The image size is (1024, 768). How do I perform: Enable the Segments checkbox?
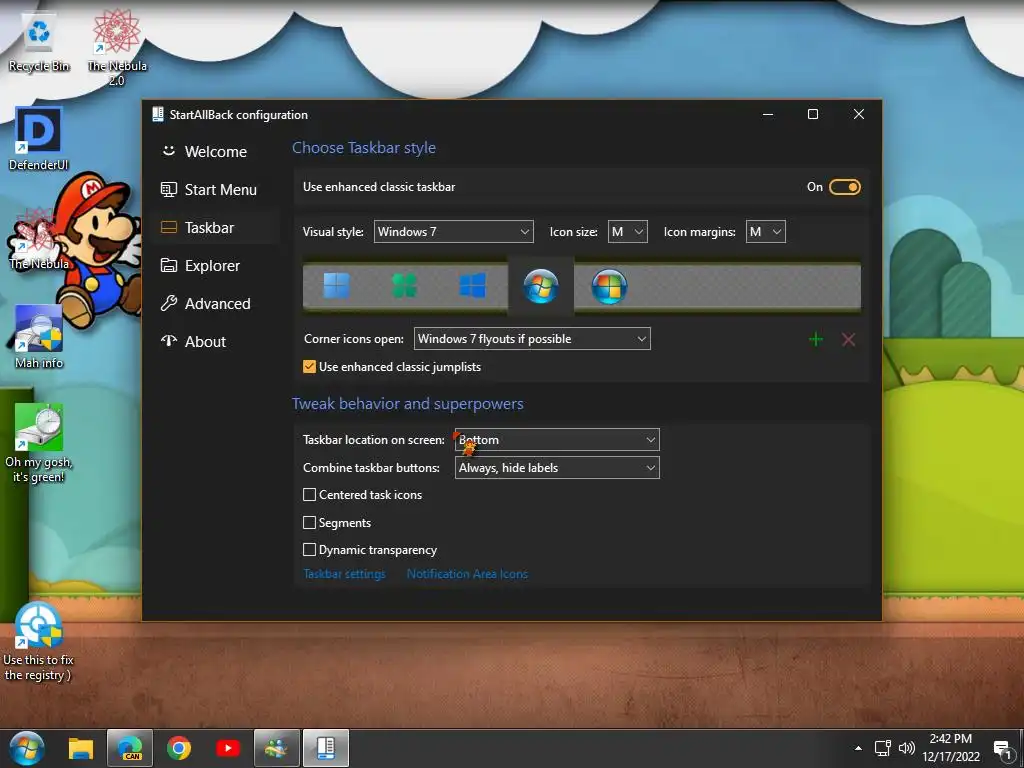310,522
